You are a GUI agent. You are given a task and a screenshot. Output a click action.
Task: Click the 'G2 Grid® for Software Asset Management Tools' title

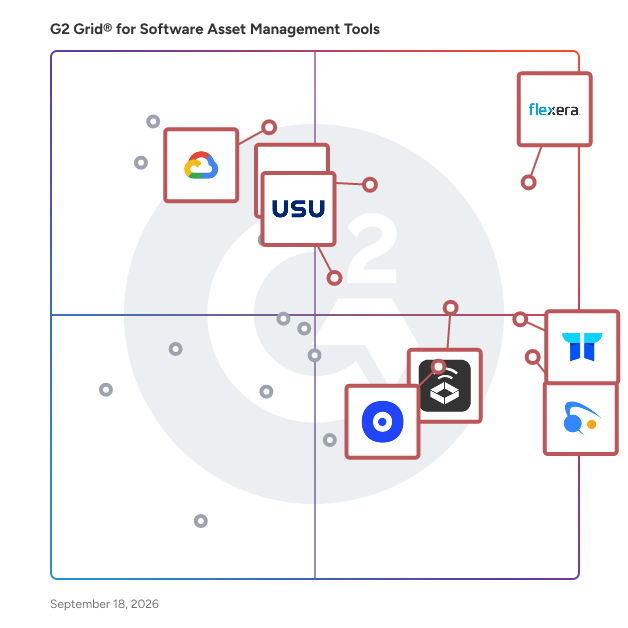coord(215,29)
